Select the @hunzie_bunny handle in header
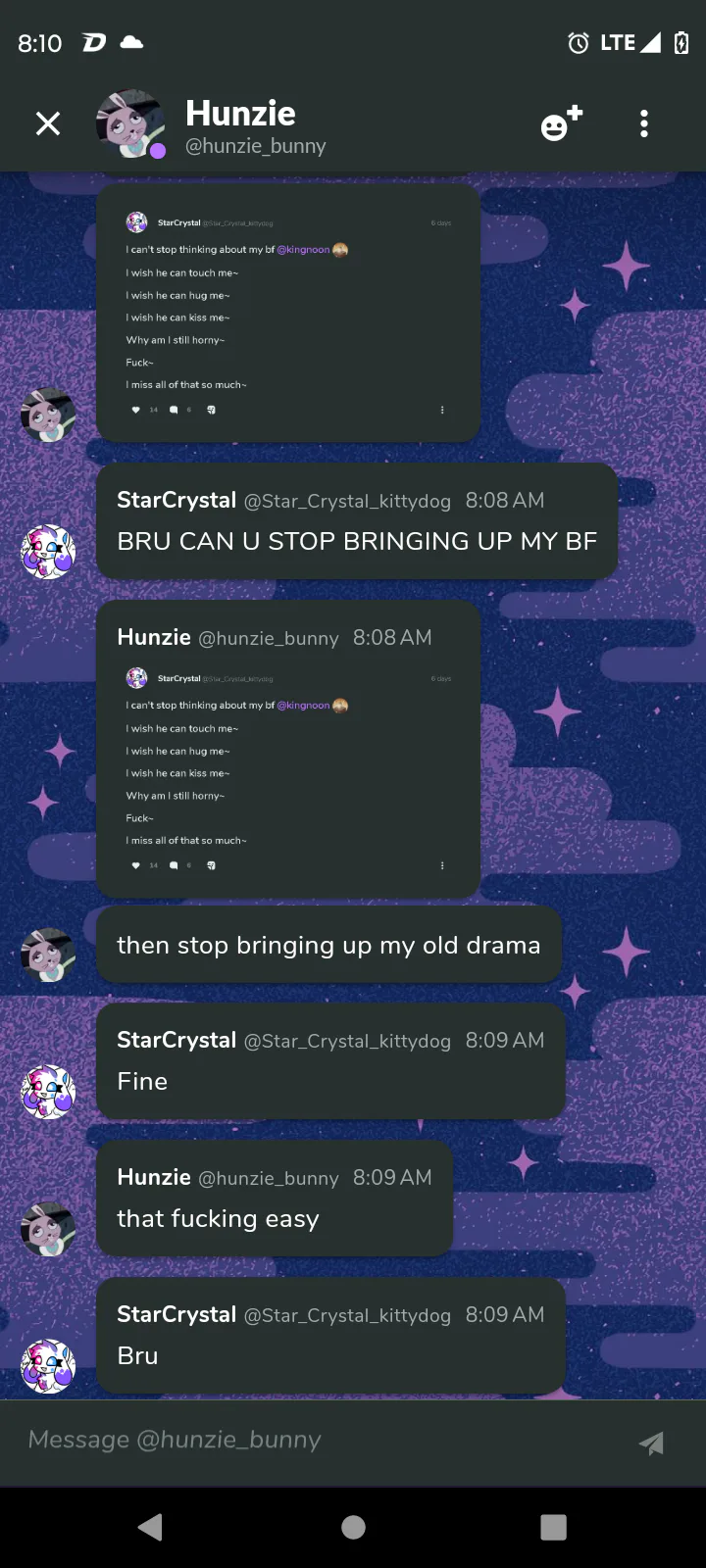 click(256, 146)
